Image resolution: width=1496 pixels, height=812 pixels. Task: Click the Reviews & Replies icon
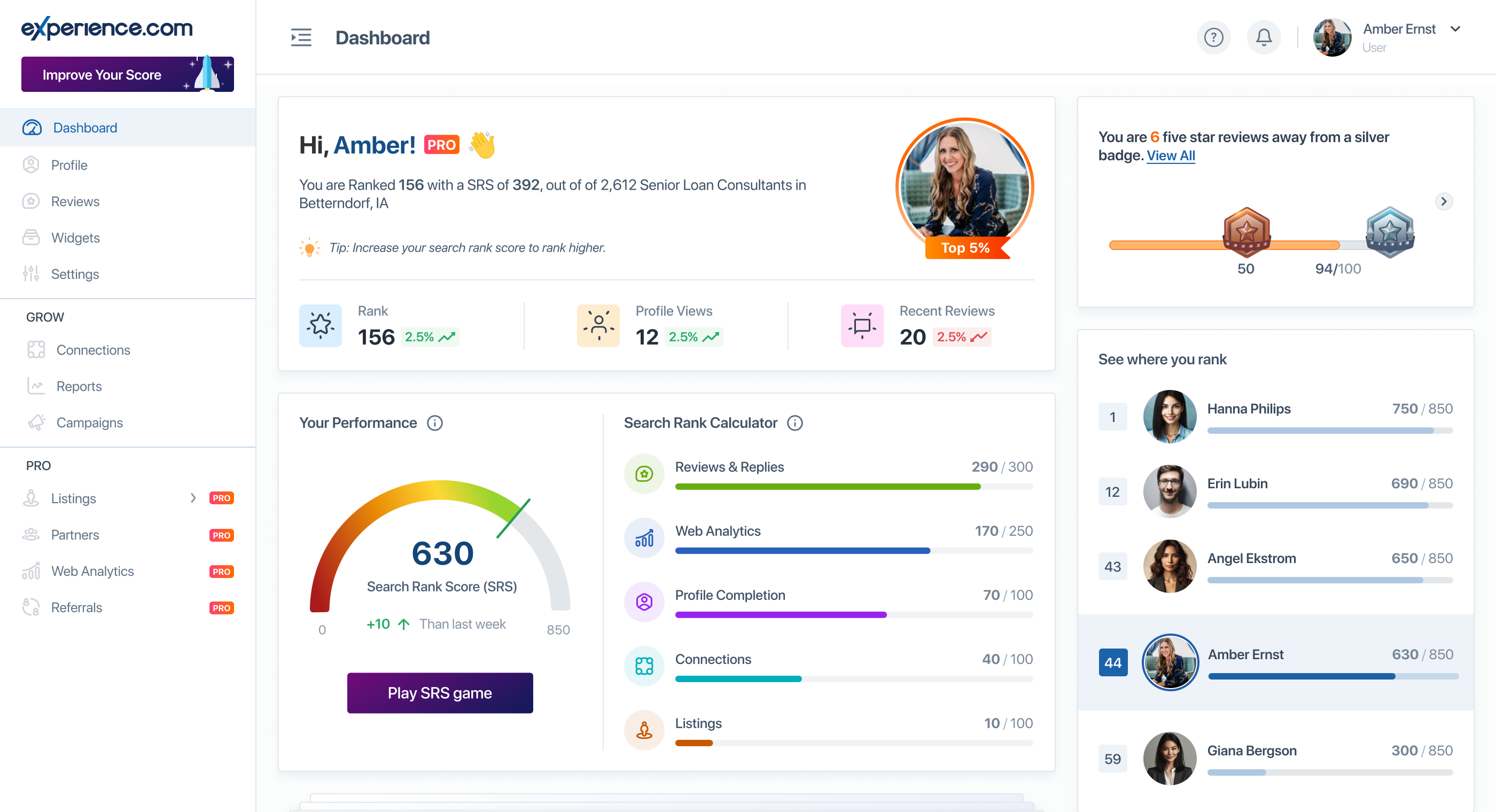643,474
